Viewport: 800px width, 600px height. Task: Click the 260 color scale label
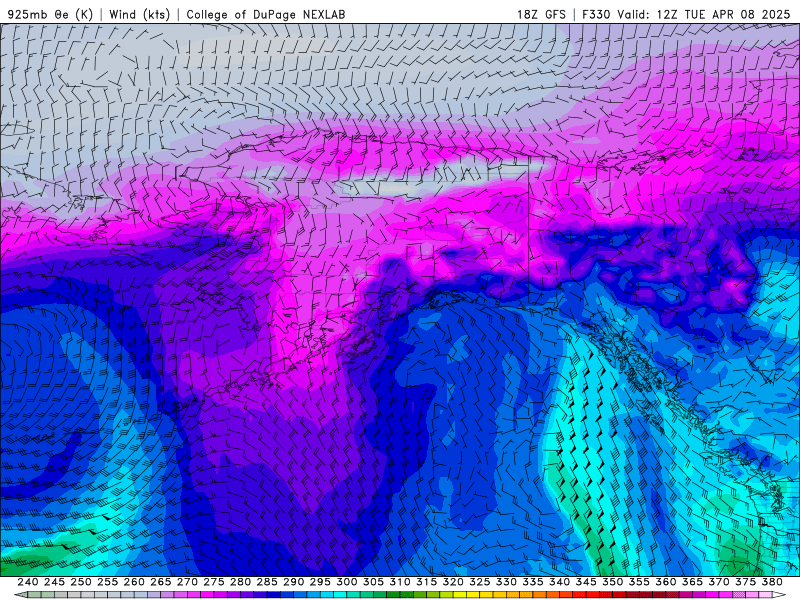[x=134, y=582]
